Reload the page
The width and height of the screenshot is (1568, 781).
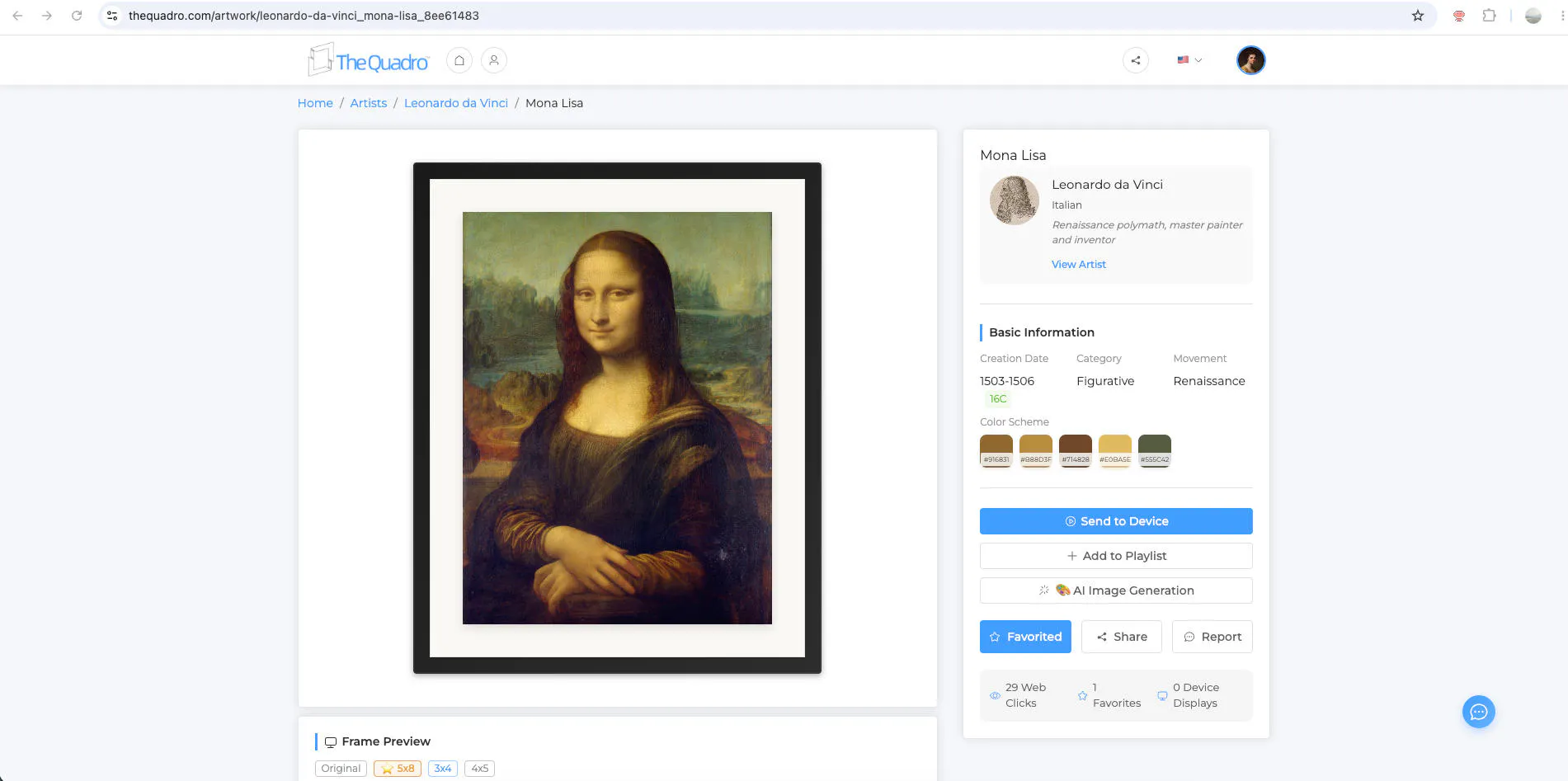point(77,16)
